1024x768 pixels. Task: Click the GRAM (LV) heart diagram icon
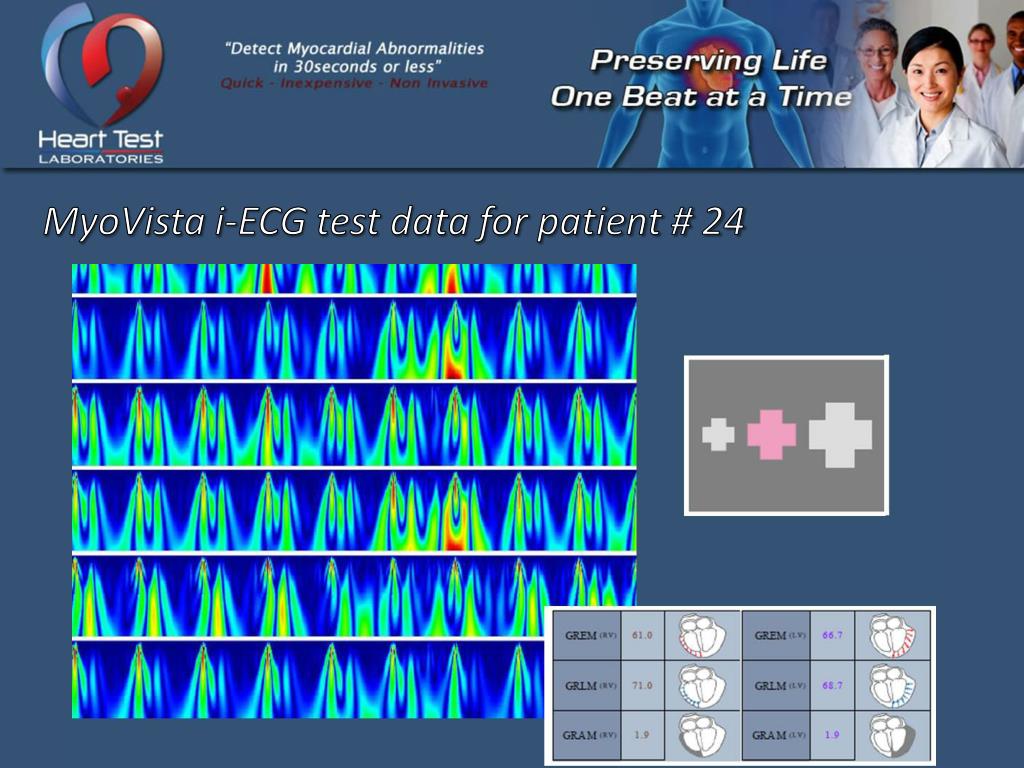tap(892, 735)
